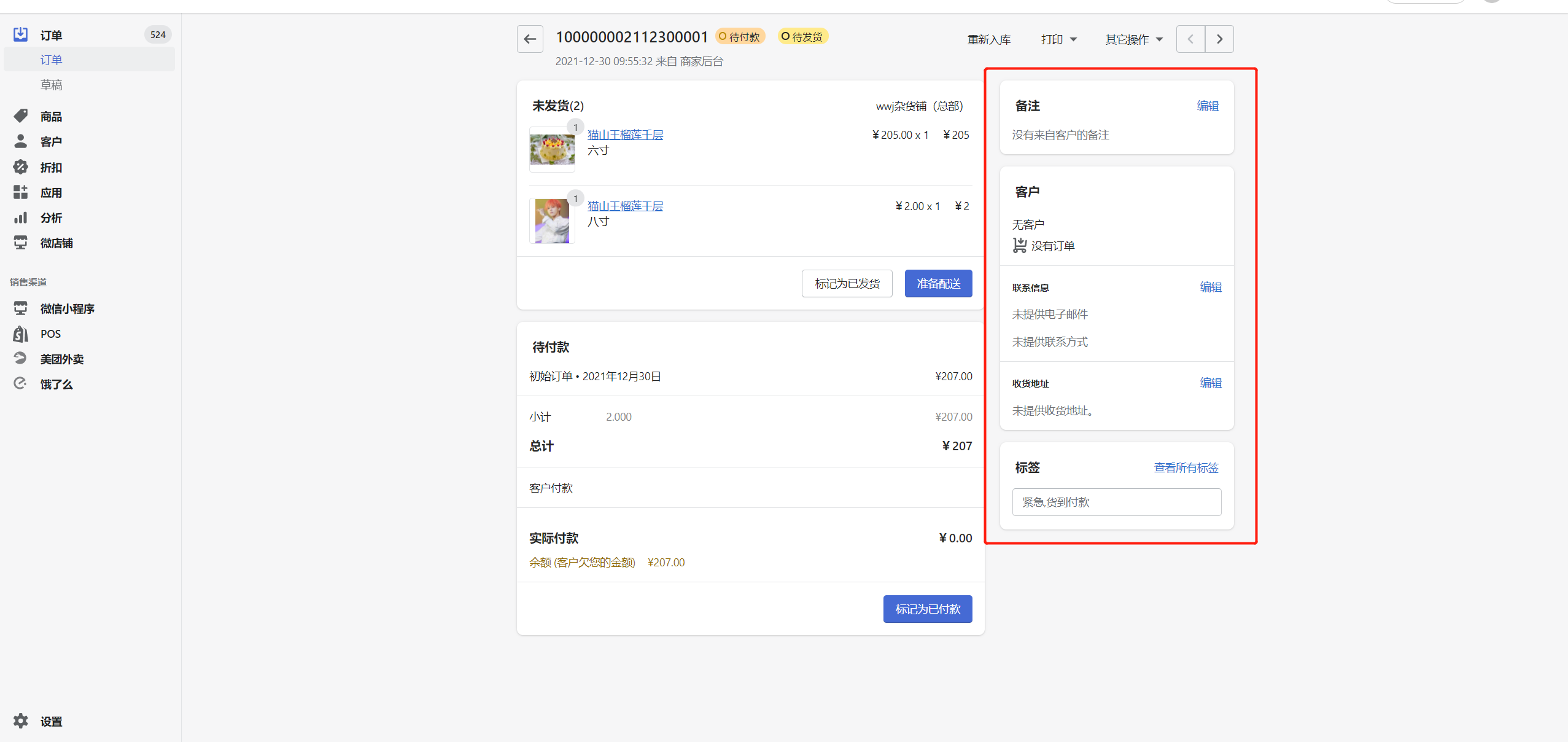The image size is (1568, 742).
Task: Expand the 打印 dropdown
Action: pos(1058,39)
